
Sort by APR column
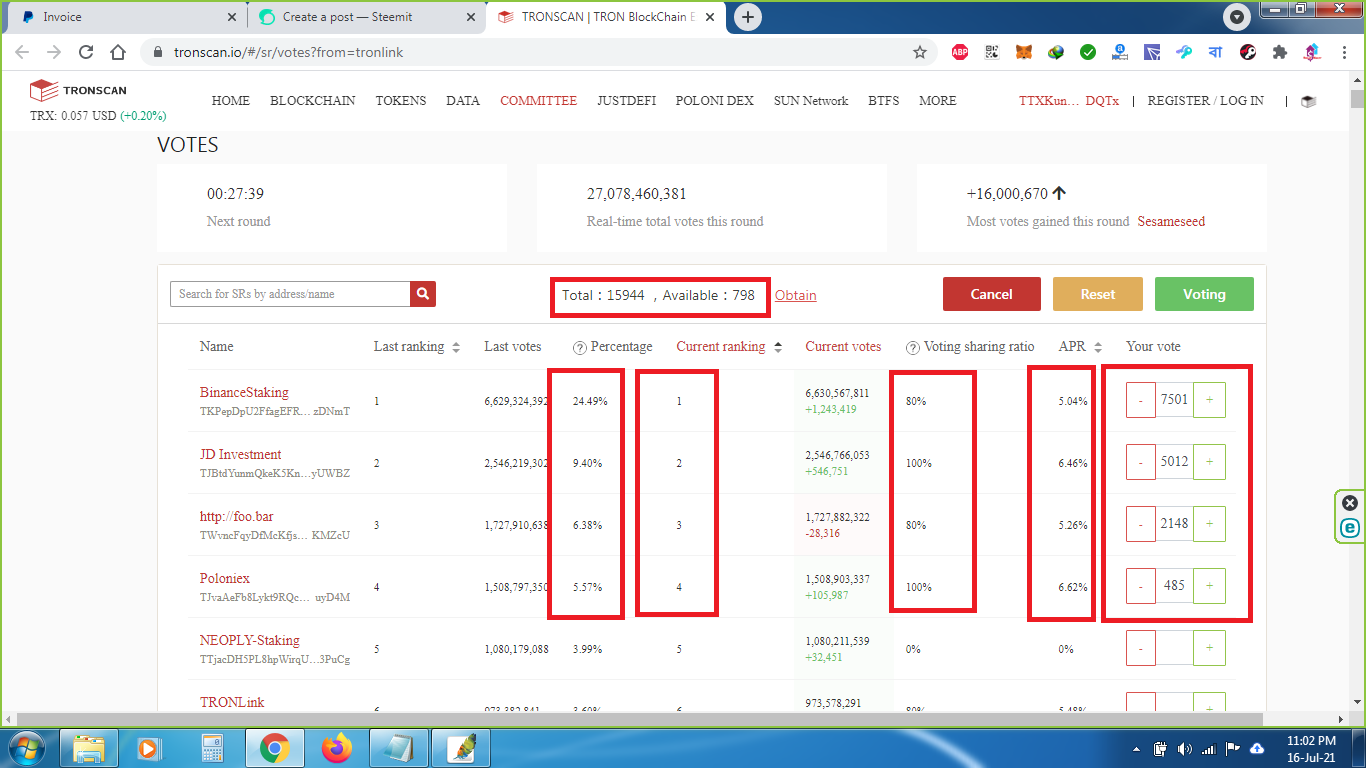coord(1097,347)
